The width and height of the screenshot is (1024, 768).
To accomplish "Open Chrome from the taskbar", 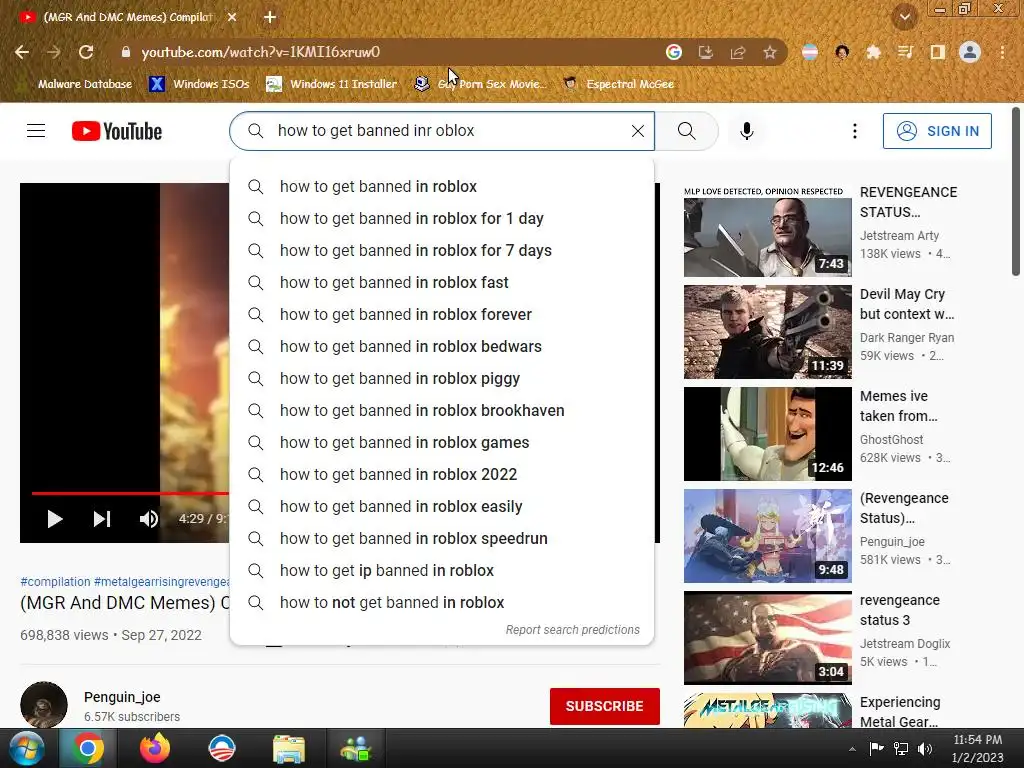I will pos(88,748).
